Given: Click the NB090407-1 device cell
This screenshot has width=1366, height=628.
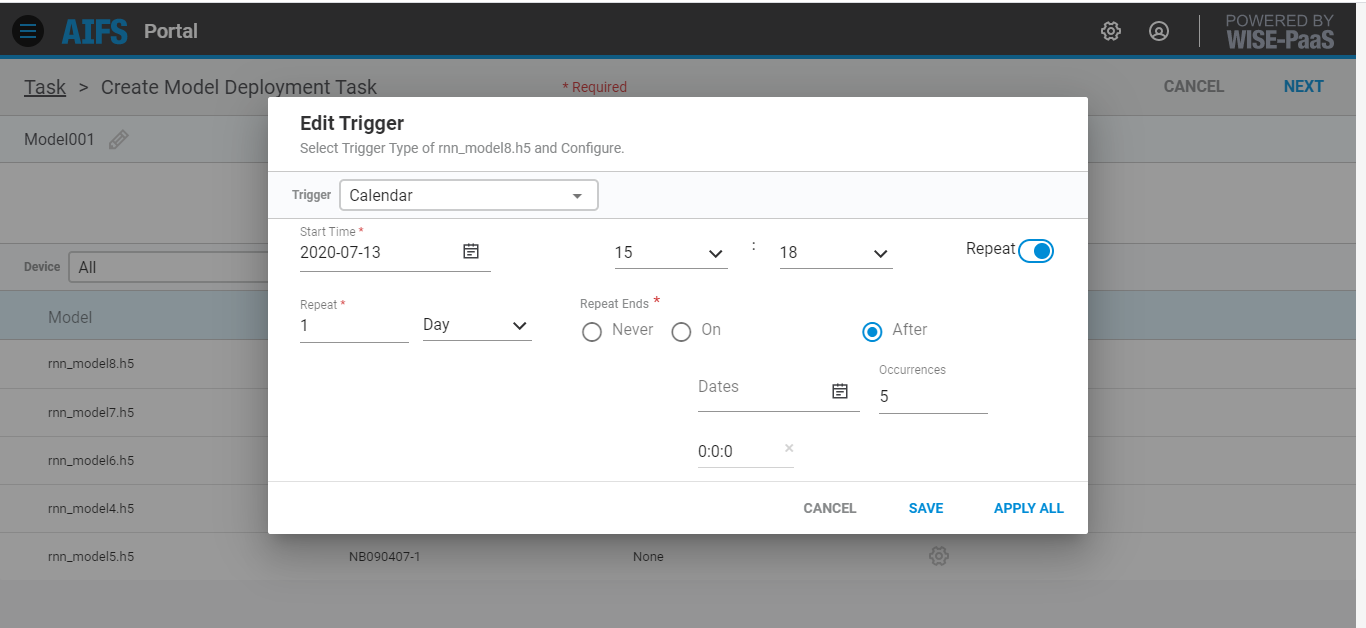Looking at the screenshot, I should (385, 556).
